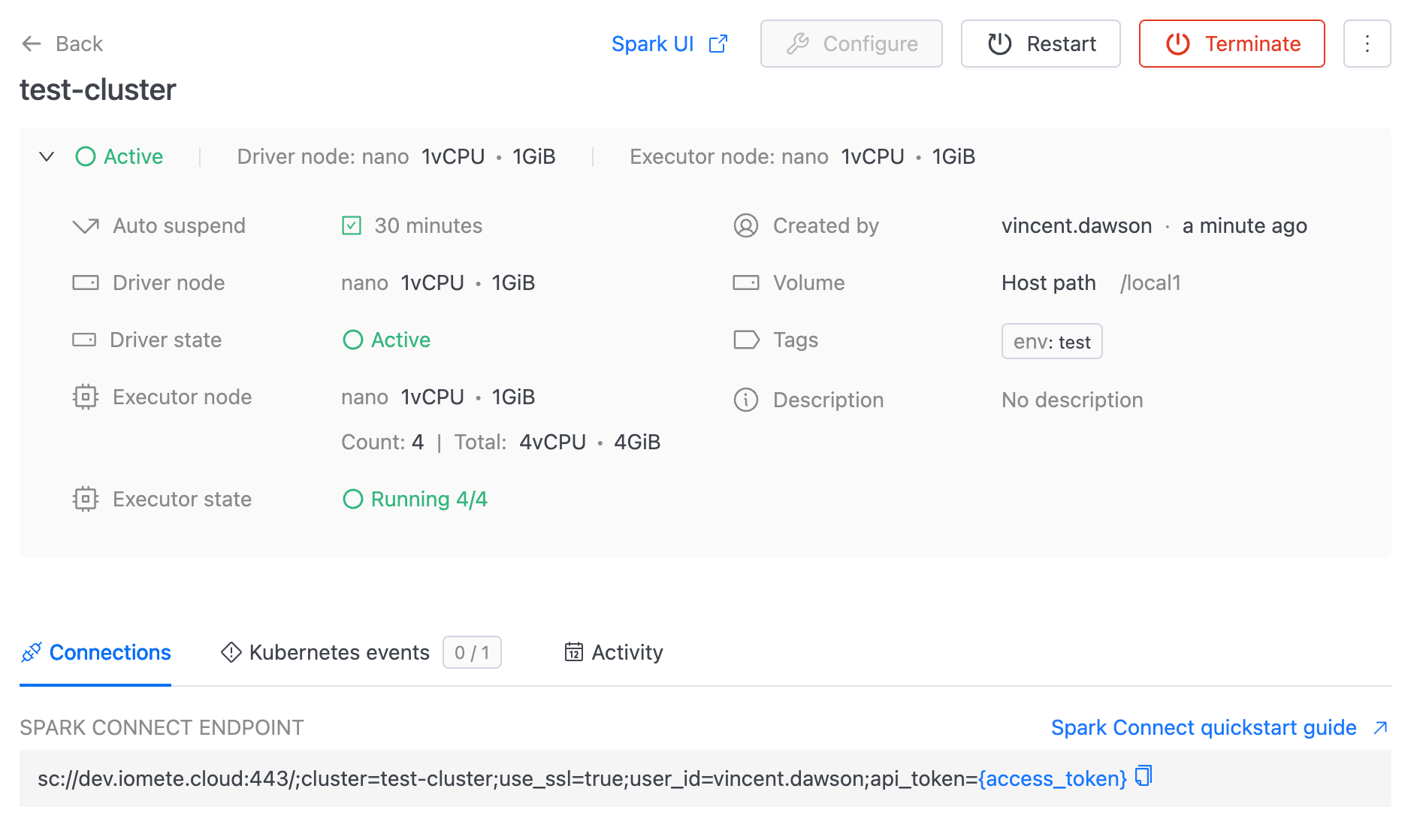Click the Volume icon

pos(746,283)
